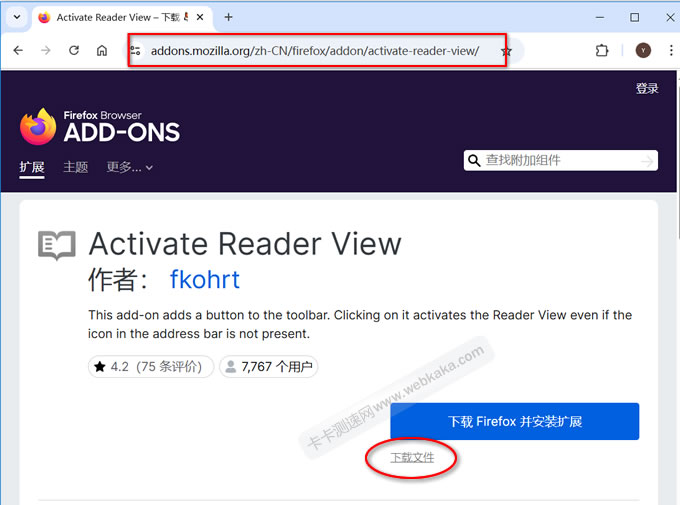Open the 扩展 navigation tab
Viewport: 680px width, 505px height.
point(32,167)
